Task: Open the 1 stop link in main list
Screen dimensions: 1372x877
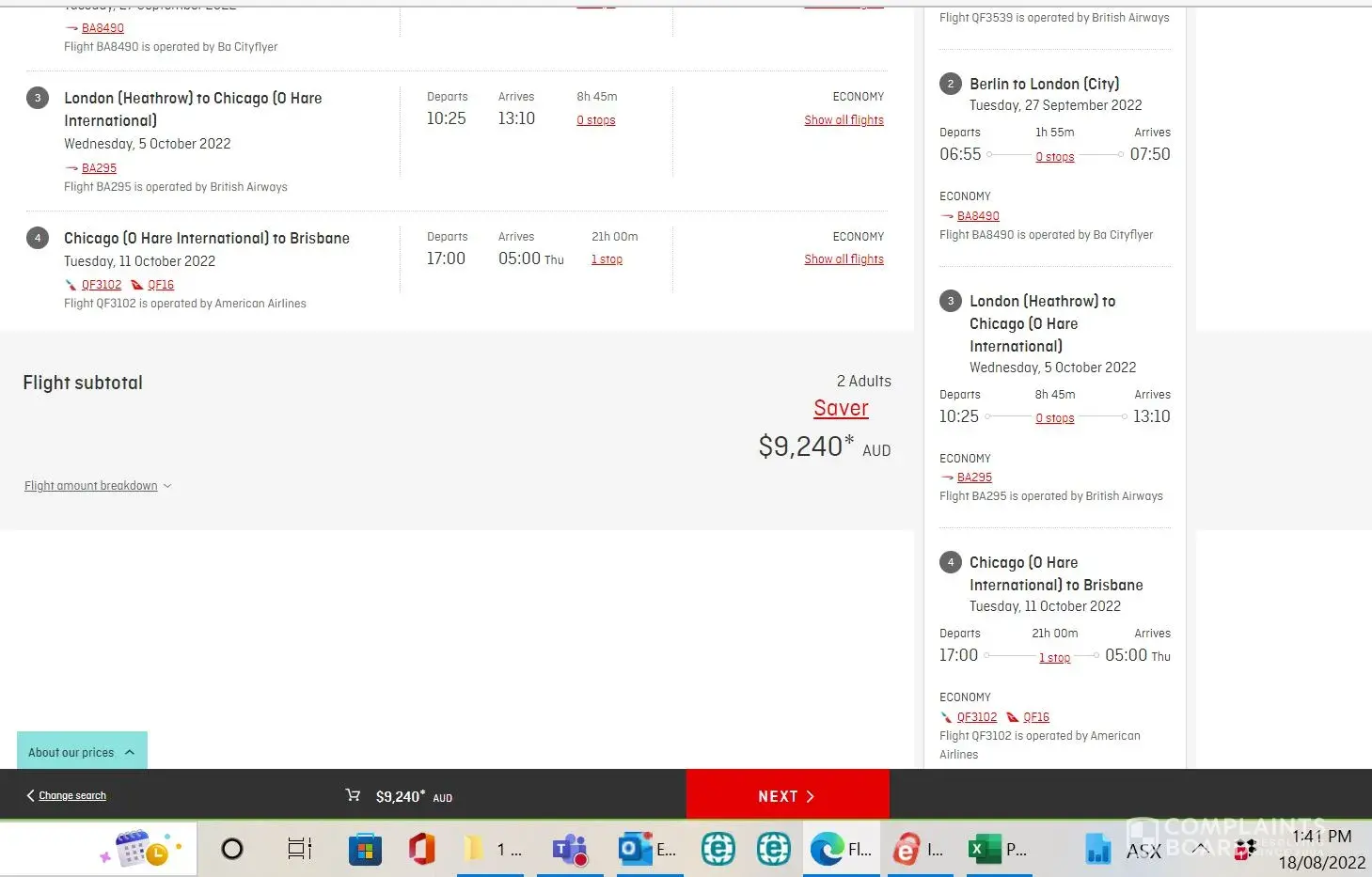Action: (607, 259)
